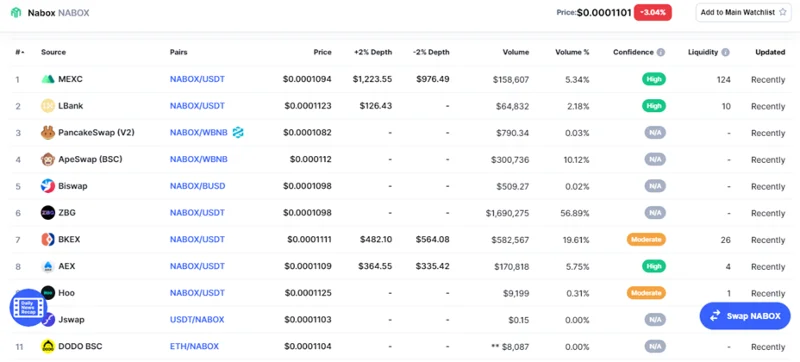The image size is (800, 362).
Task: Click the -3.04% price change badge
Action: 653,12
